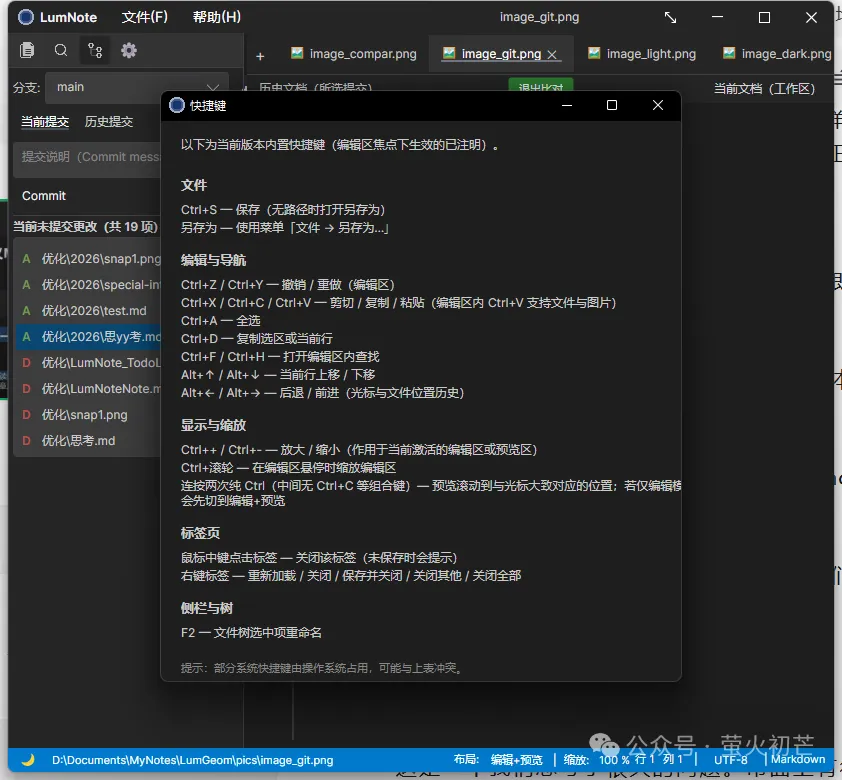Click the 编辑+预览 layout status entry

[517, 760]
